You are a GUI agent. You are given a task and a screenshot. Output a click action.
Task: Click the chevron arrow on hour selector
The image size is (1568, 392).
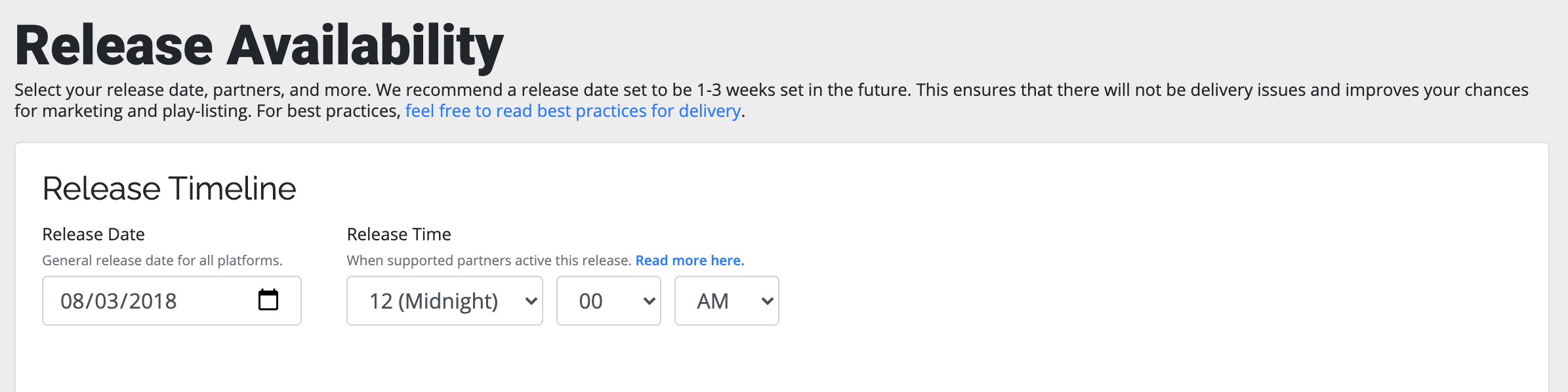pyautogui.click(x=531, y=301)
